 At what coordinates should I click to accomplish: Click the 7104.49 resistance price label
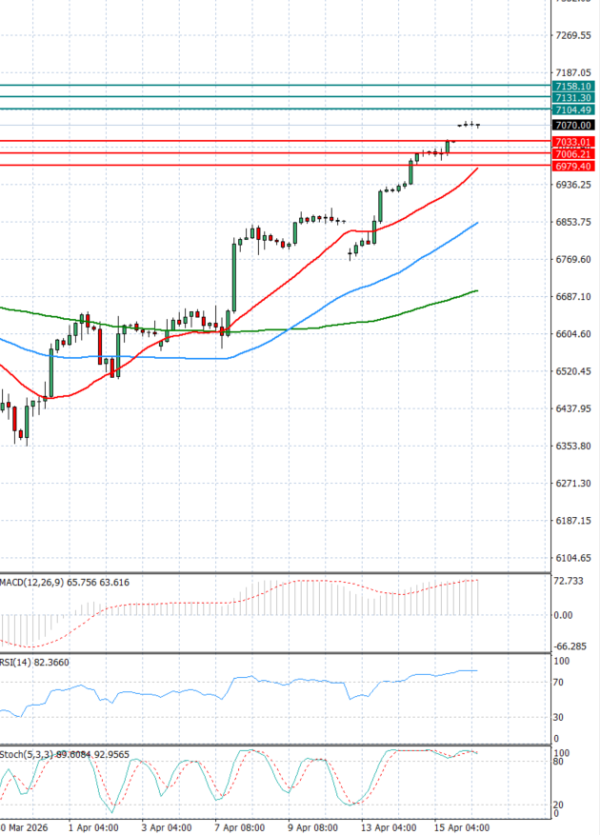coord(573,110)
